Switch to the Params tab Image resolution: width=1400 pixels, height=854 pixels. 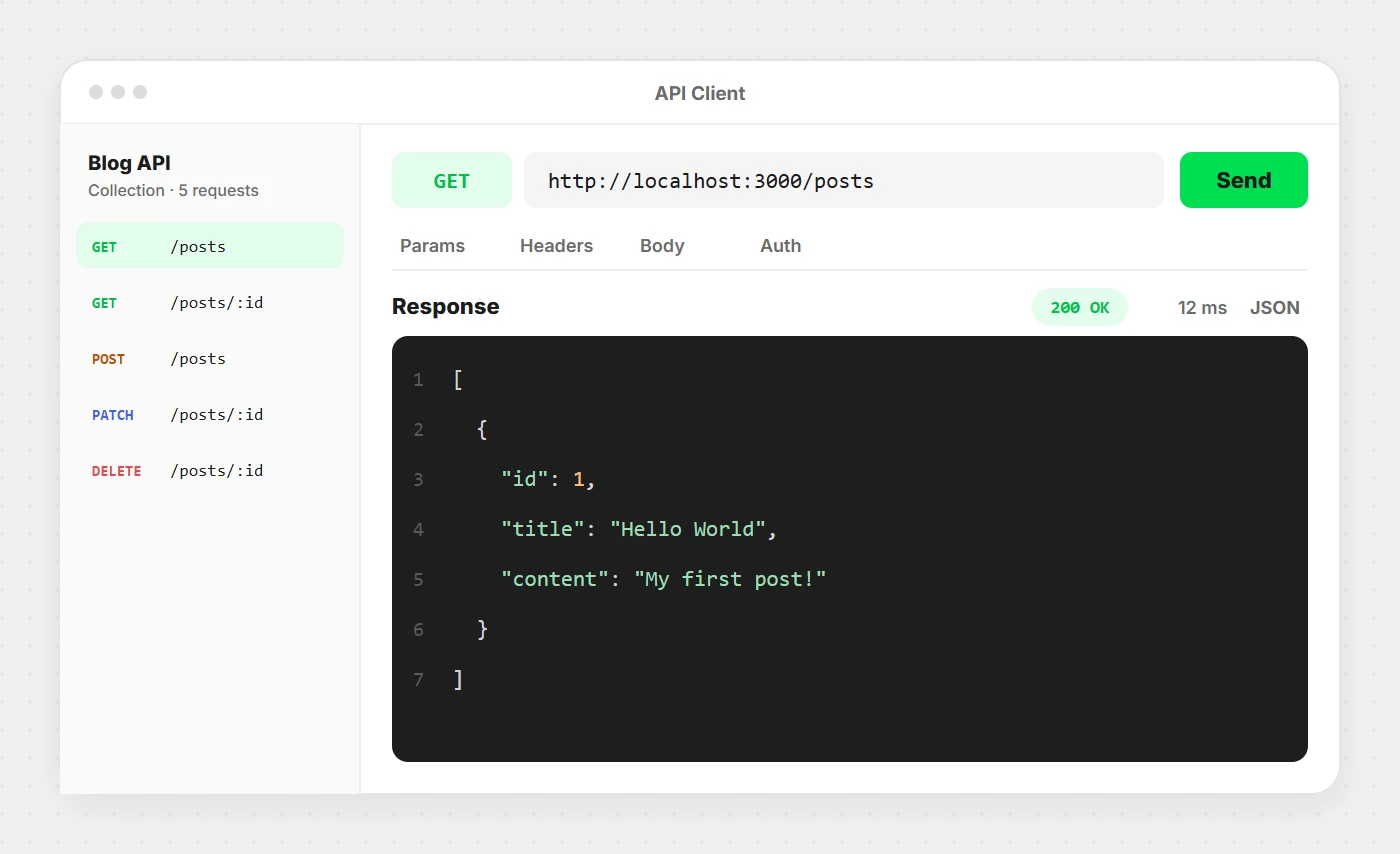tap(432, 246)
